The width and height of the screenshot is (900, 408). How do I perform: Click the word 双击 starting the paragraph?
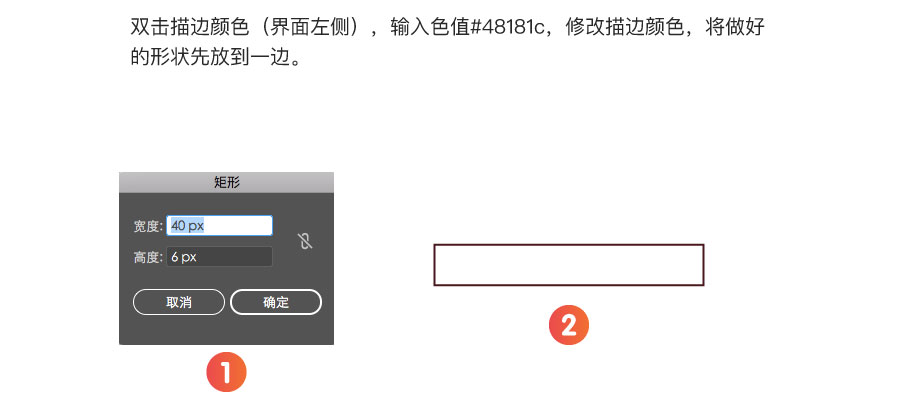[x=150, y=28]
